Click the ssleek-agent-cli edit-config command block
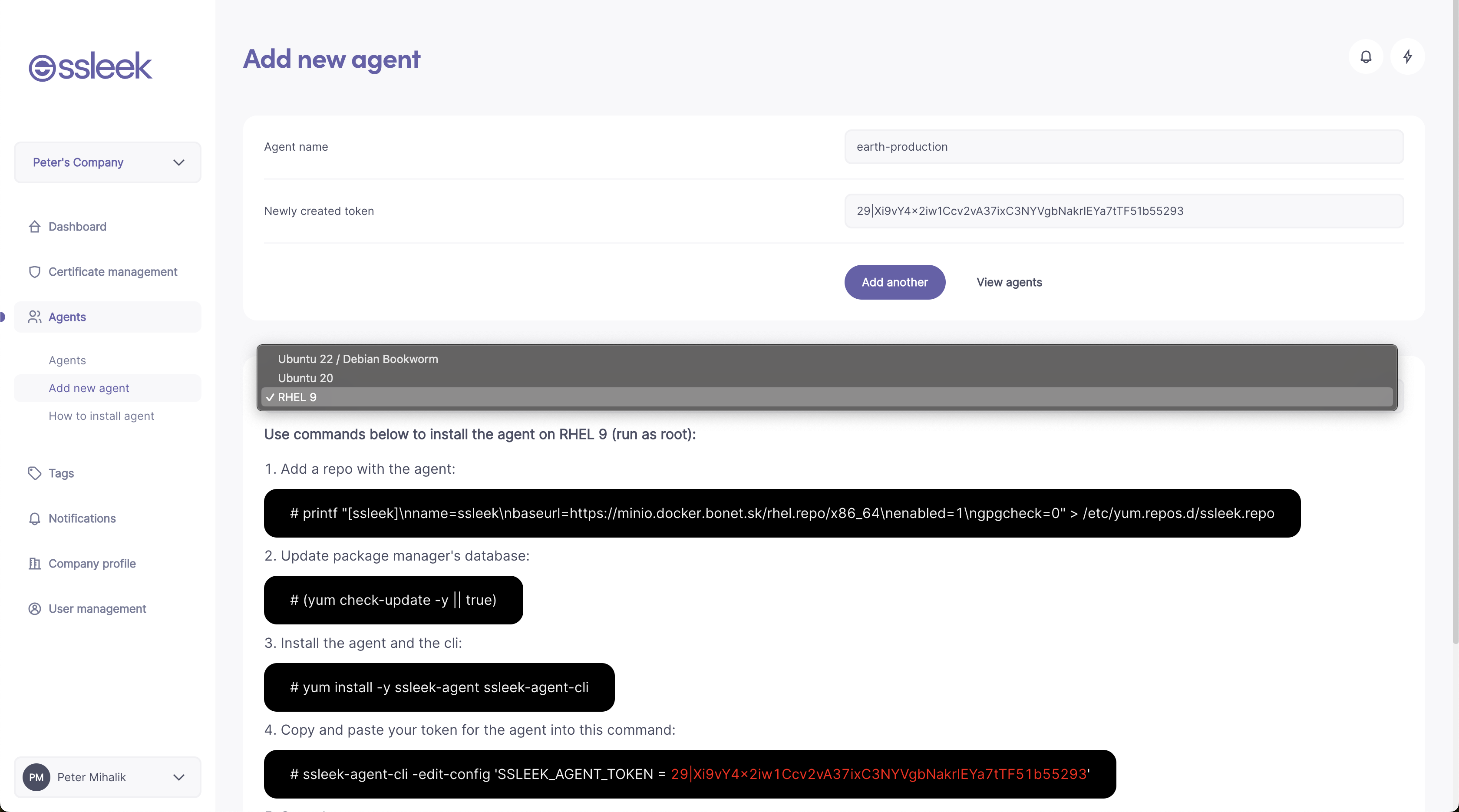This screenshot has height=812, width=1459. point(690,774)
